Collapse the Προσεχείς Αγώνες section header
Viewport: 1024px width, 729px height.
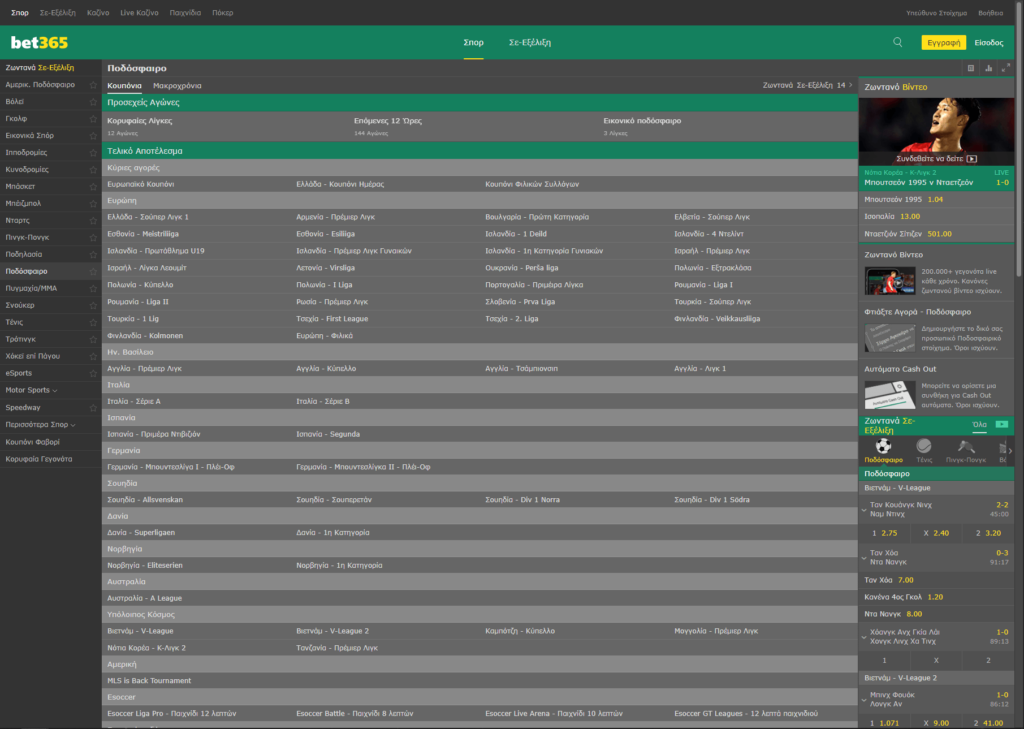pyautogui.click(x=479, y=103)
